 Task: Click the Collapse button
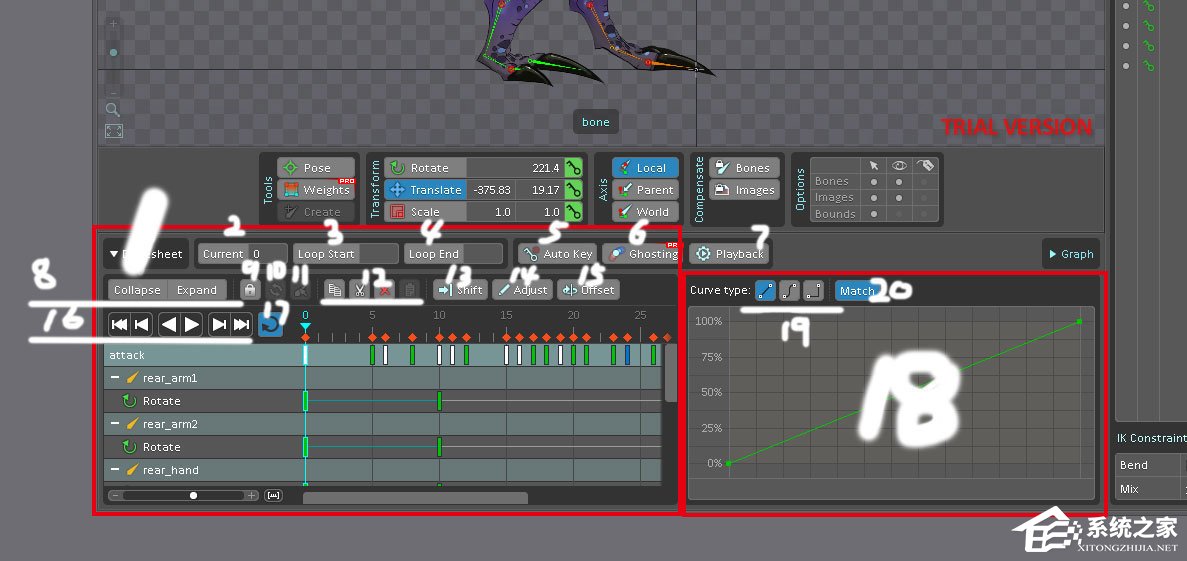coord(137,290)
